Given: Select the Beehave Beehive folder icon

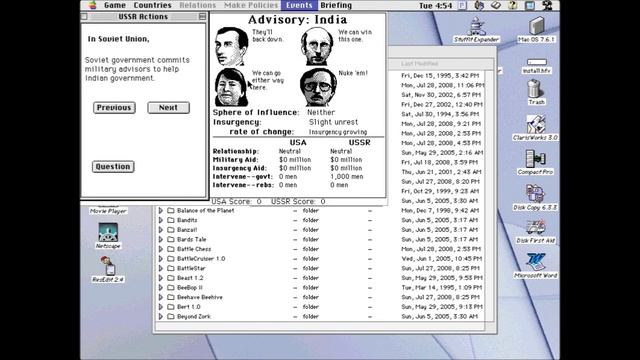Looking at the screenshot, I should [x=171, y=297].
